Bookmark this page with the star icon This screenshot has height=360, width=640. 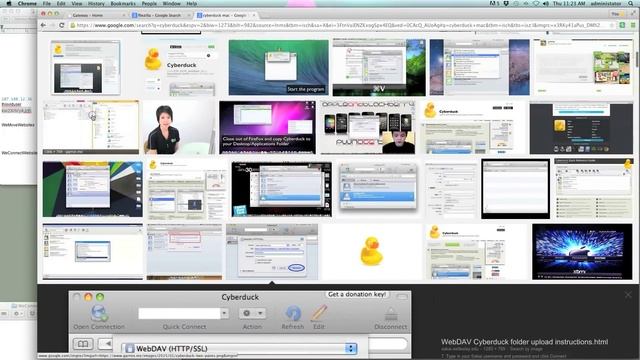pyautogui.click(x=611, y=25)
